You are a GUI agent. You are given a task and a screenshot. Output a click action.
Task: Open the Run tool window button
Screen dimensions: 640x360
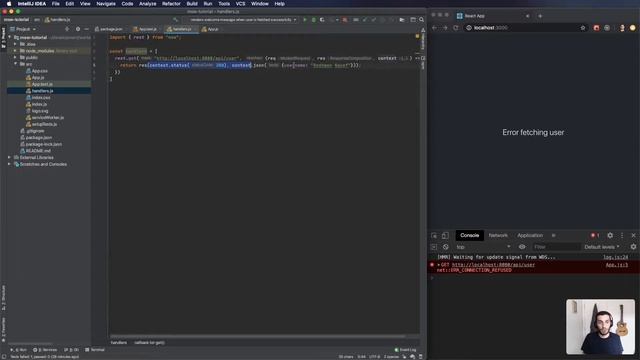pos(19,350)
